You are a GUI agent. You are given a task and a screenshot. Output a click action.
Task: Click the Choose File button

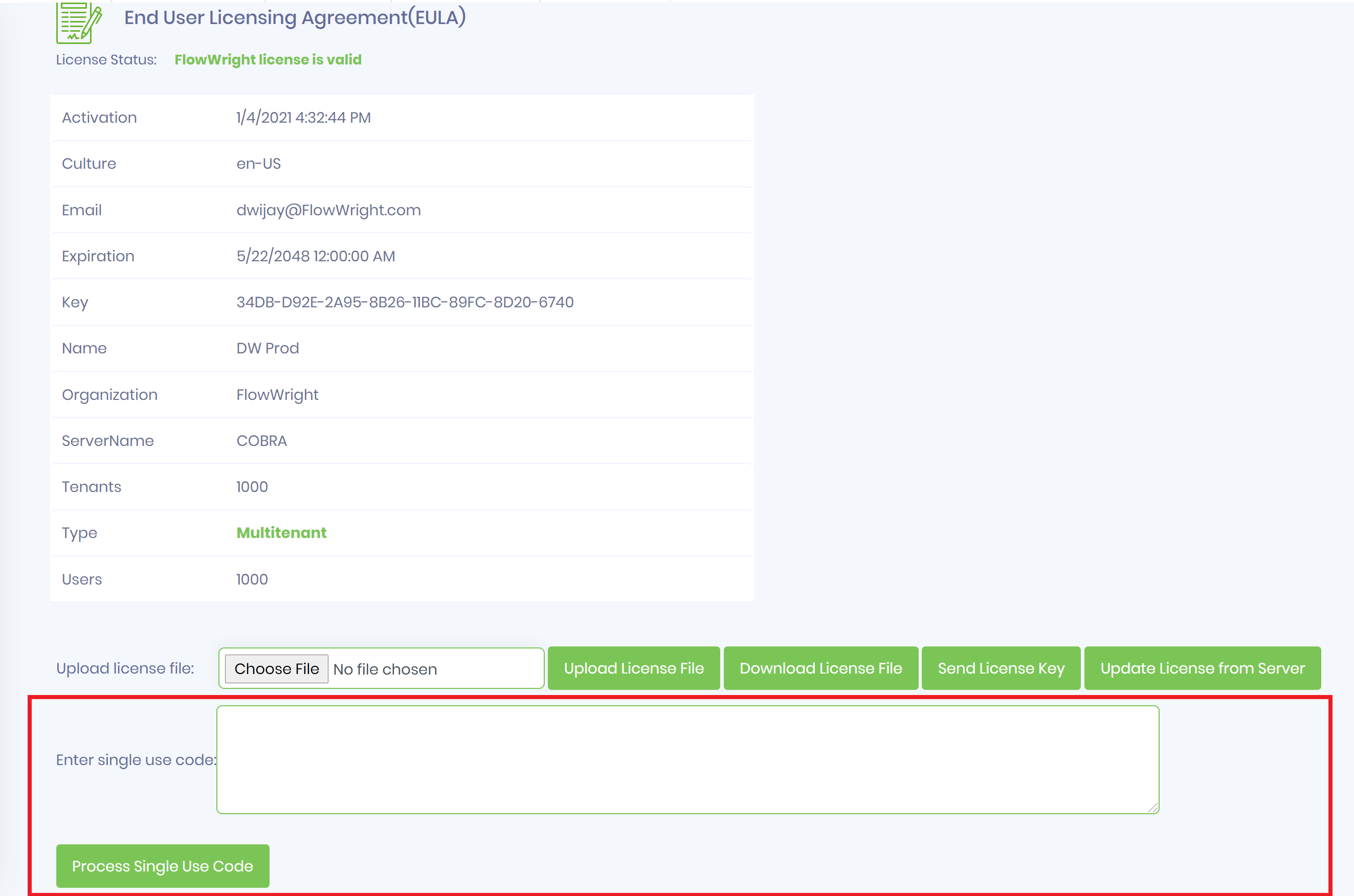276,668
